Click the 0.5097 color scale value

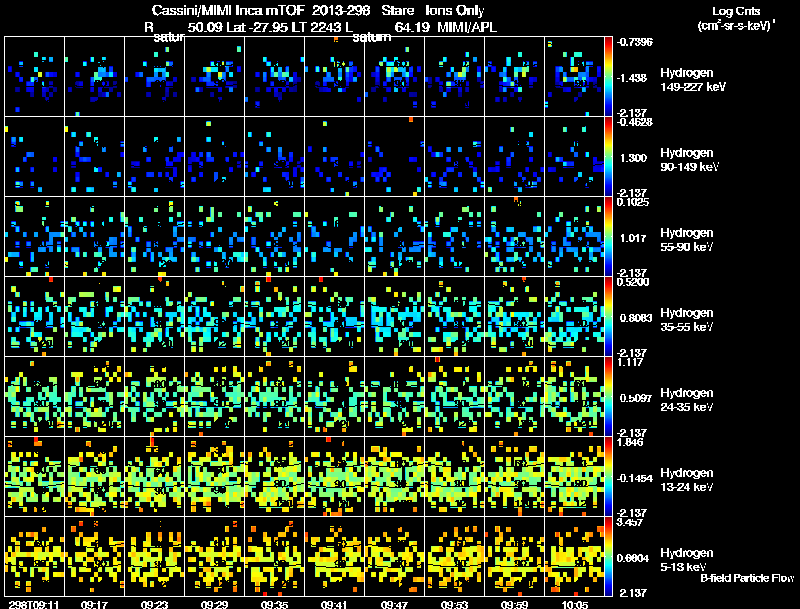[636, 398]
